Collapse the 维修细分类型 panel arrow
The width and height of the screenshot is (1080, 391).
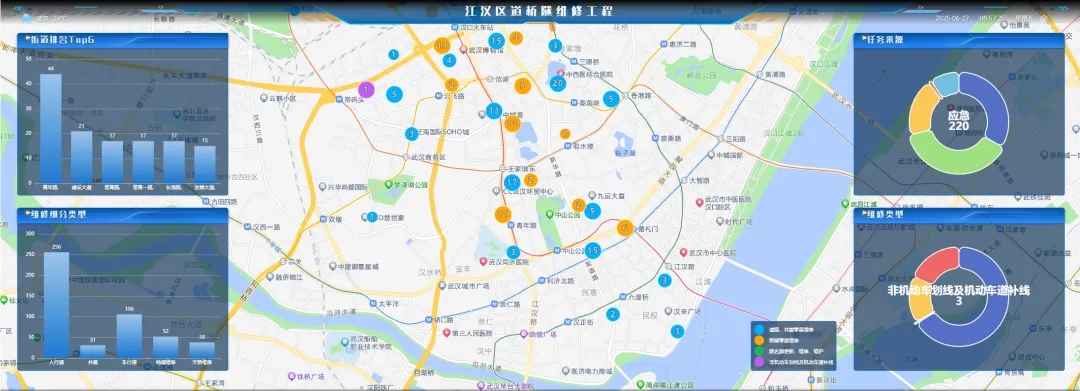[x=28, y=214]
